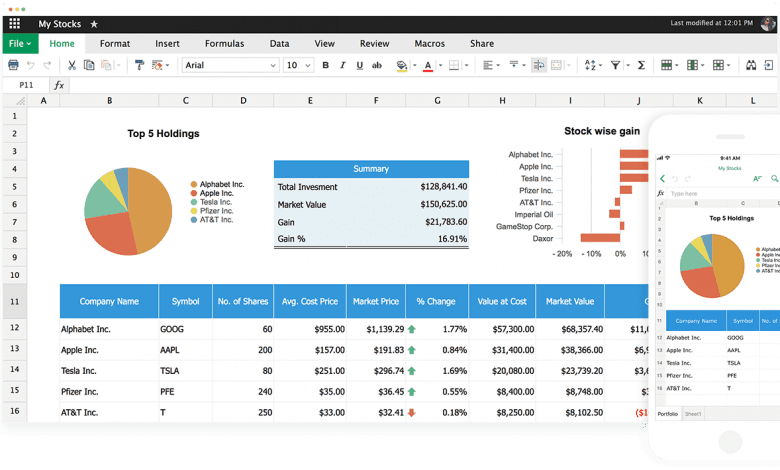Expand the clear formatting options arrow
Viewport: 780px width, 470px height.
point(168,65)
